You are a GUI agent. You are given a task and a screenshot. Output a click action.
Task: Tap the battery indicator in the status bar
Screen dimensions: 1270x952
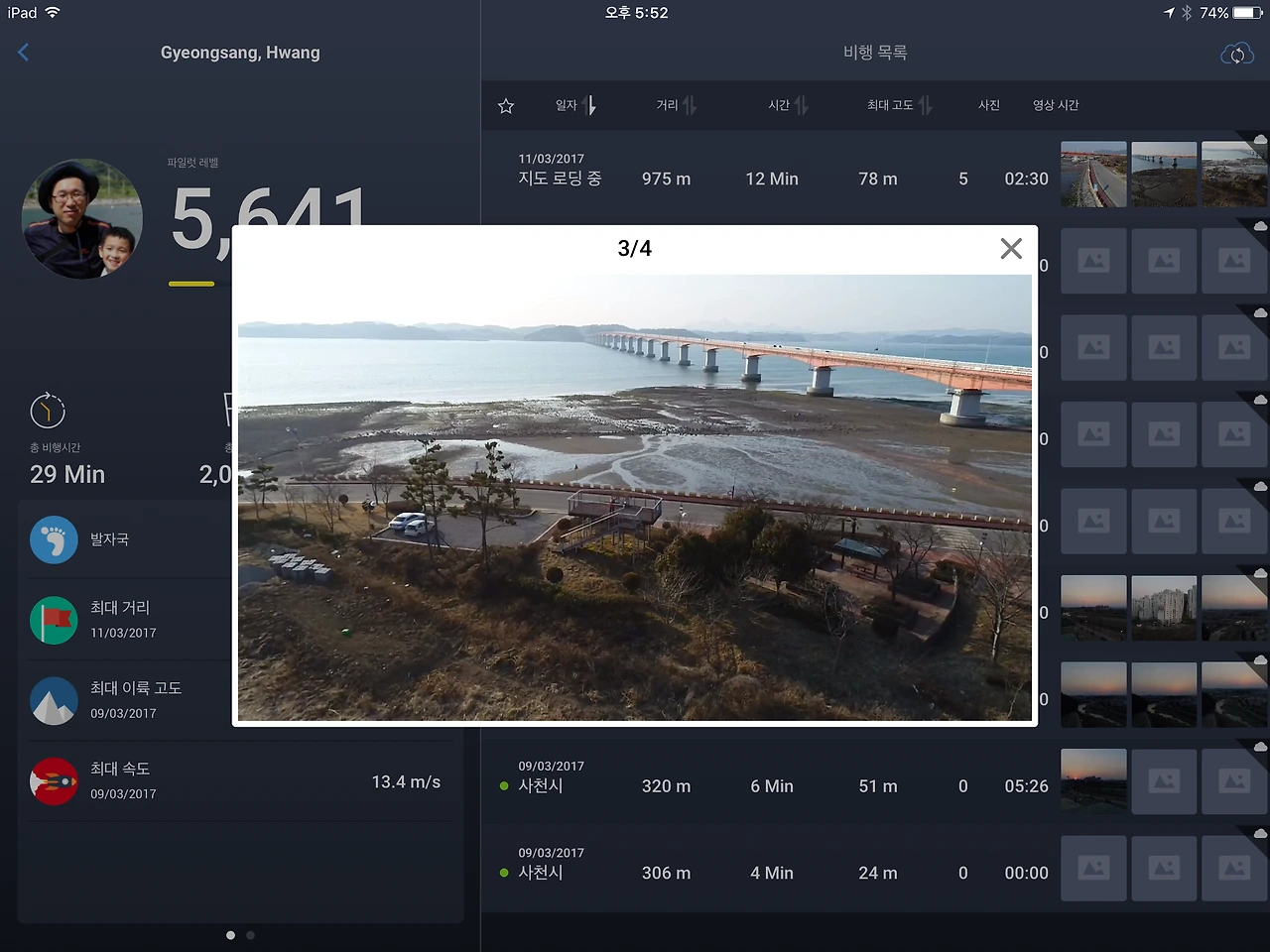coord(1248,13)
